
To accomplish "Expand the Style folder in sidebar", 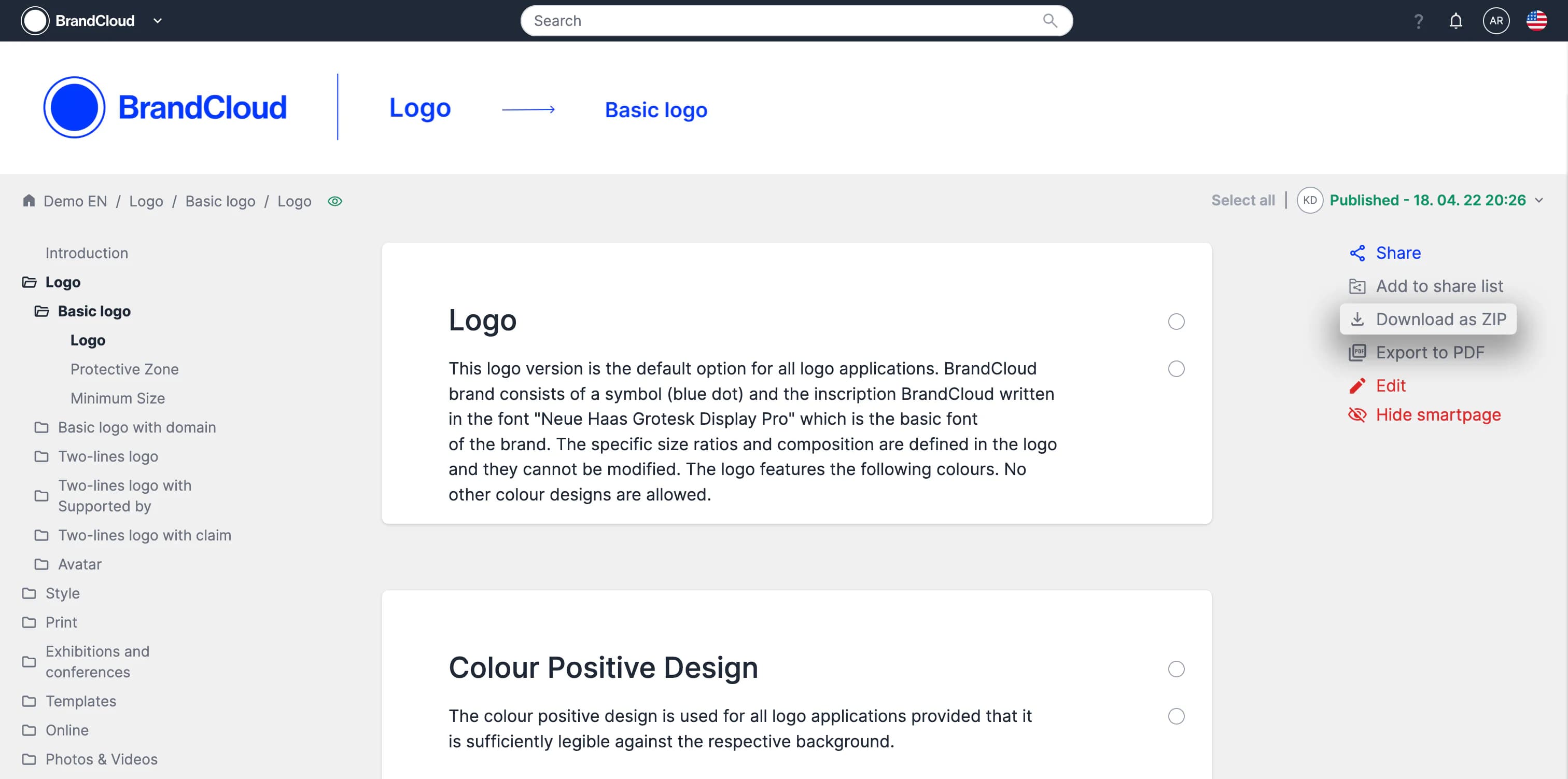I will 62,593.
